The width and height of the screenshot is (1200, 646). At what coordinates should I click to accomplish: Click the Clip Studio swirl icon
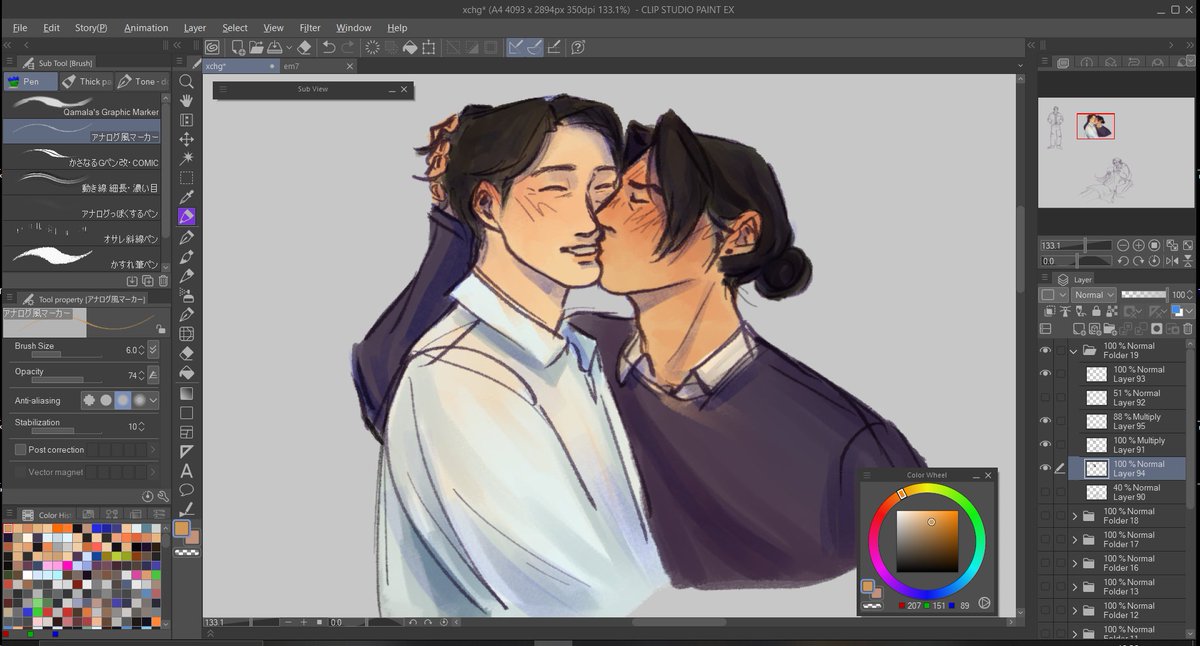point(212,47)
